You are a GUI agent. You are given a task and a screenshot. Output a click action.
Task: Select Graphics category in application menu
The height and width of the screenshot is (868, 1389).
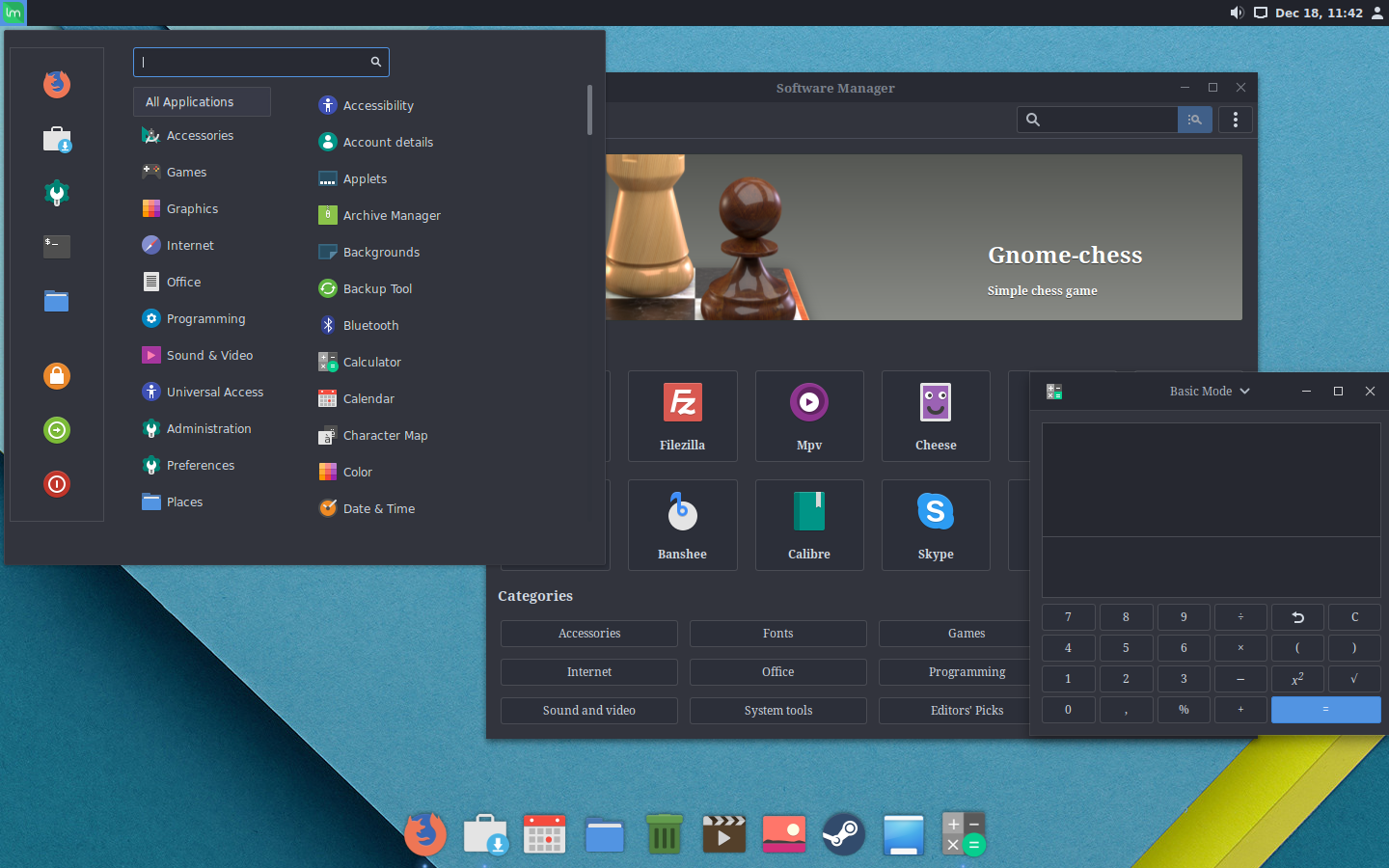tap(202, 209)
